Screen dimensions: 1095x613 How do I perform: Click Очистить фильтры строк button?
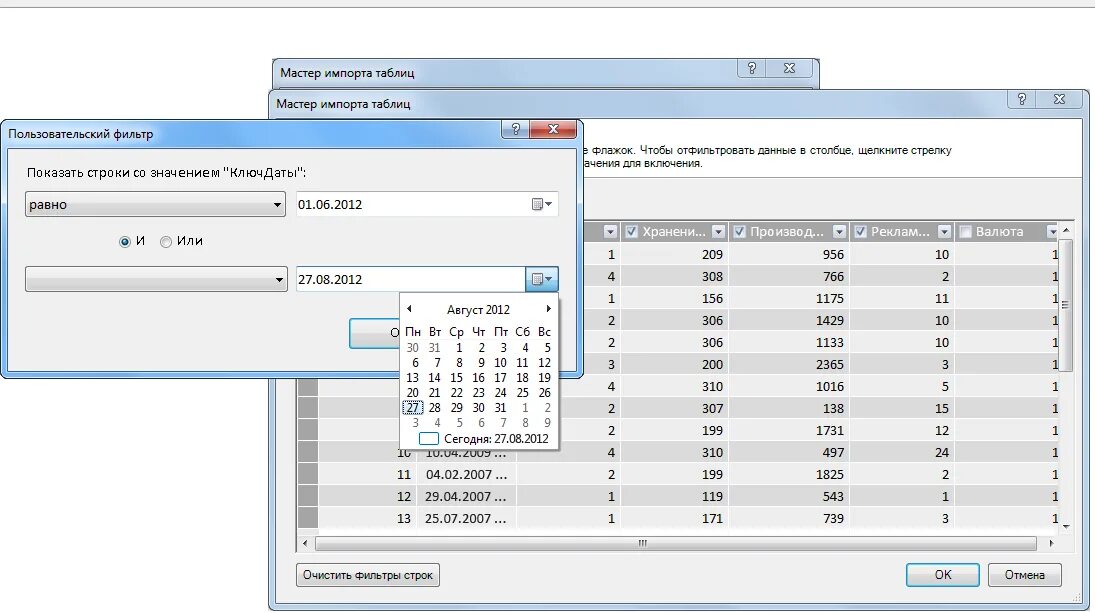pos(368,575)
